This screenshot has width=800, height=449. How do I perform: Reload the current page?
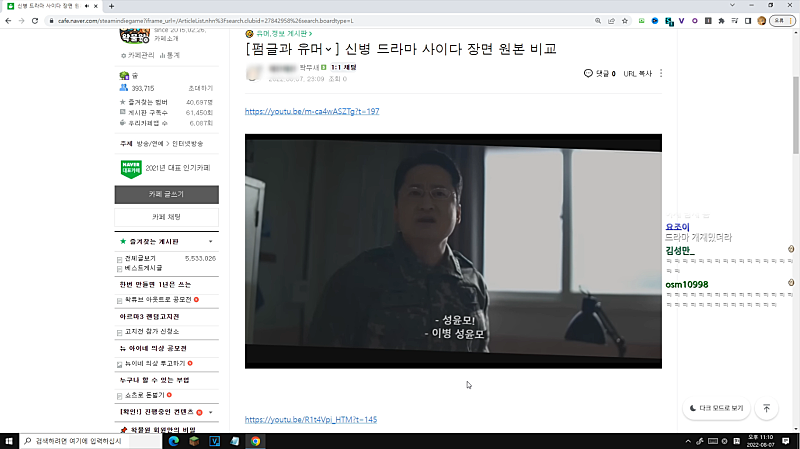click(x=35, y=21)
